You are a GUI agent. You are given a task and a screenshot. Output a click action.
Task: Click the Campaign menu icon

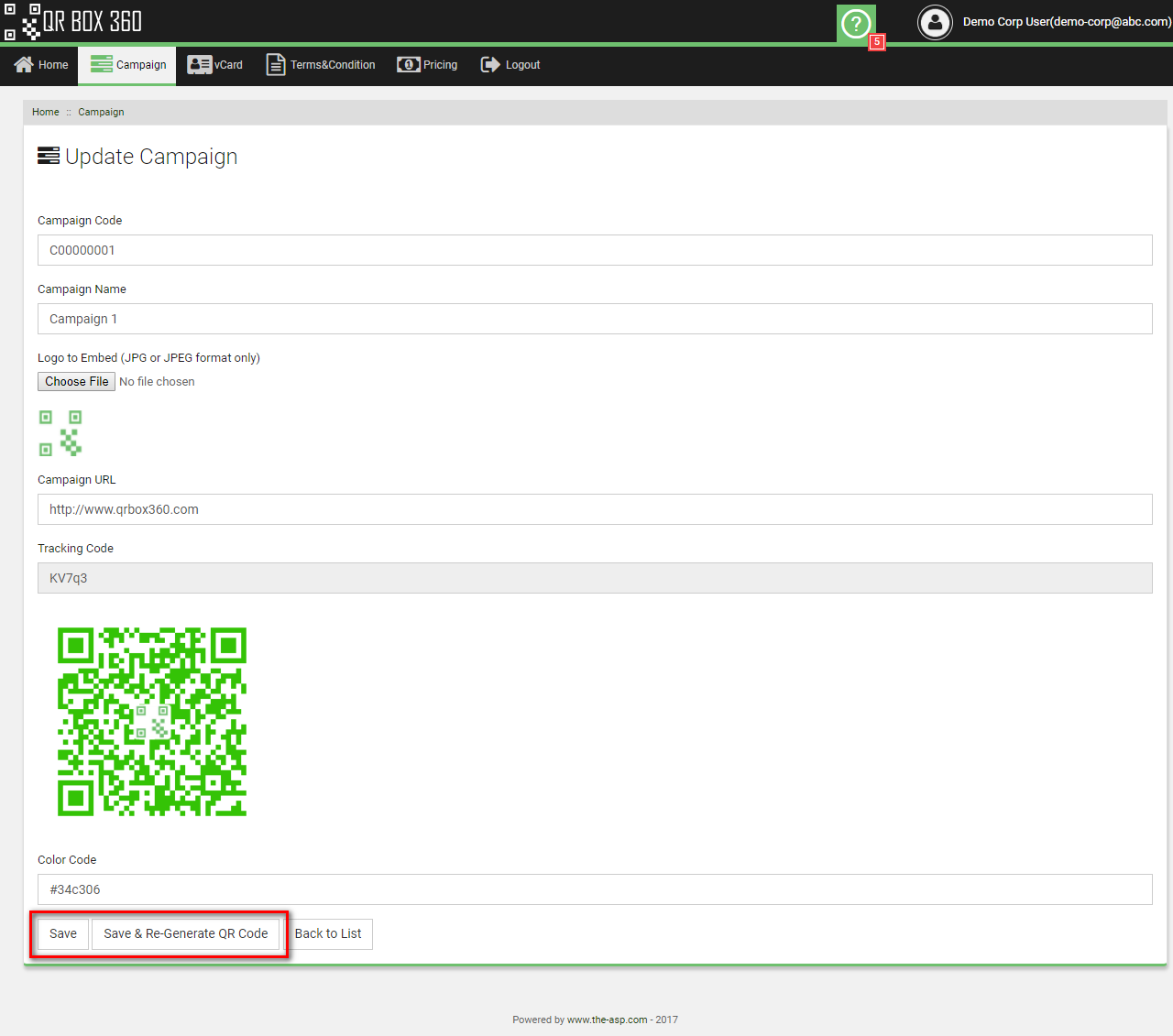102,64
